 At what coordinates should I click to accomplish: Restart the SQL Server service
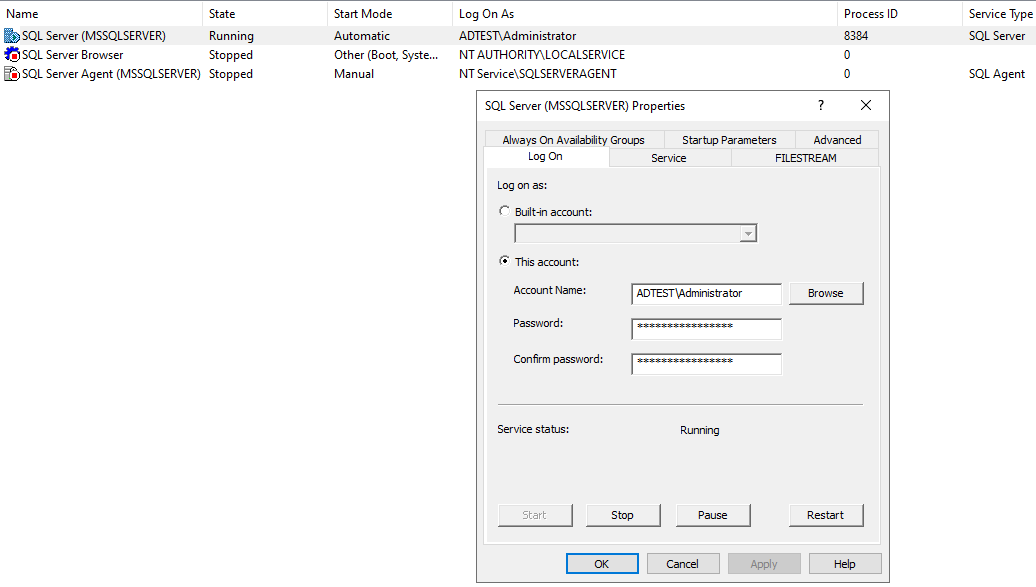click(826, 515)
